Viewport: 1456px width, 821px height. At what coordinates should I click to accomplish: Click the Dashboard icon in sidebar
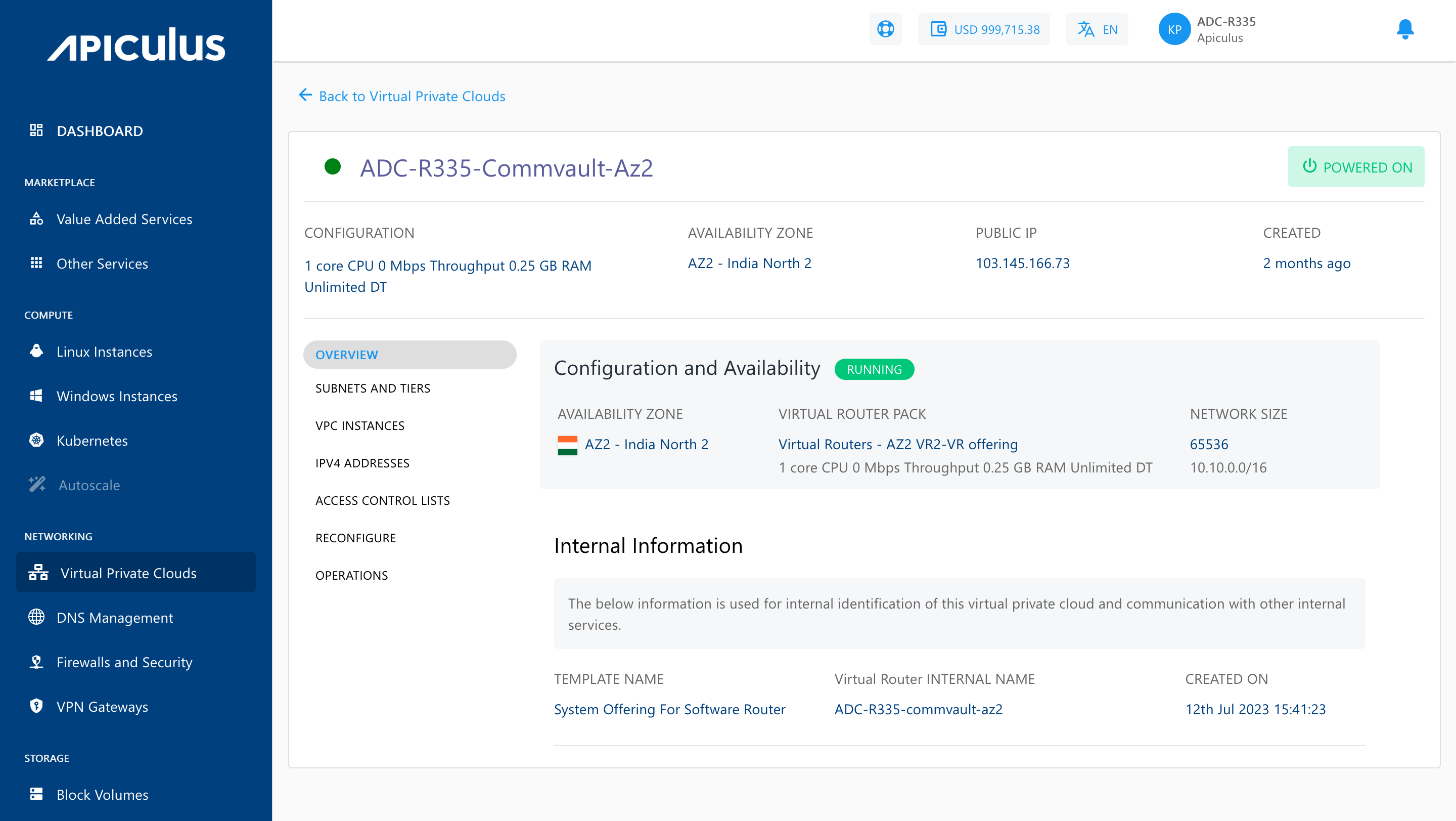coord(37,130)
